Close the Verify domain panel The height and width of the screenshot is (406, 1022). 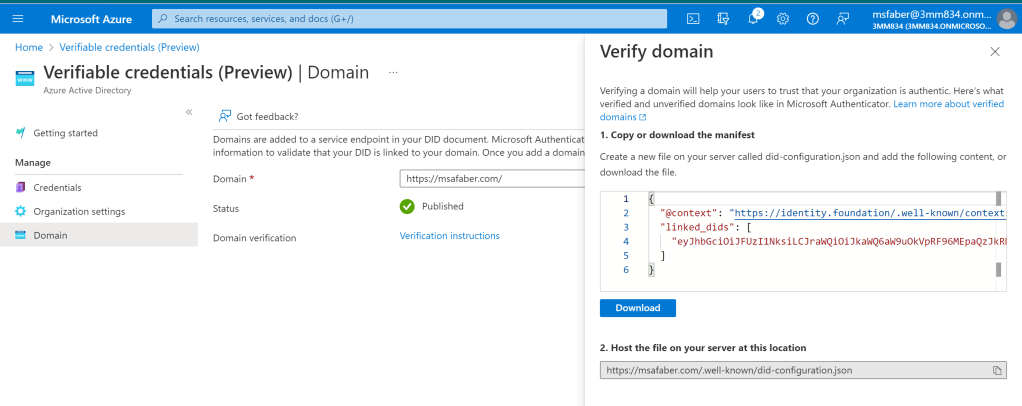(x=994, y=51)
